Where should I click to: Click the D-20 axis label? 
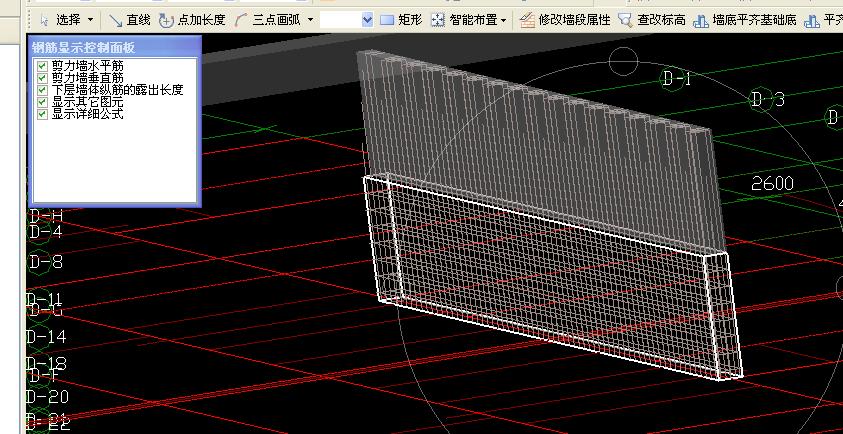48,397
